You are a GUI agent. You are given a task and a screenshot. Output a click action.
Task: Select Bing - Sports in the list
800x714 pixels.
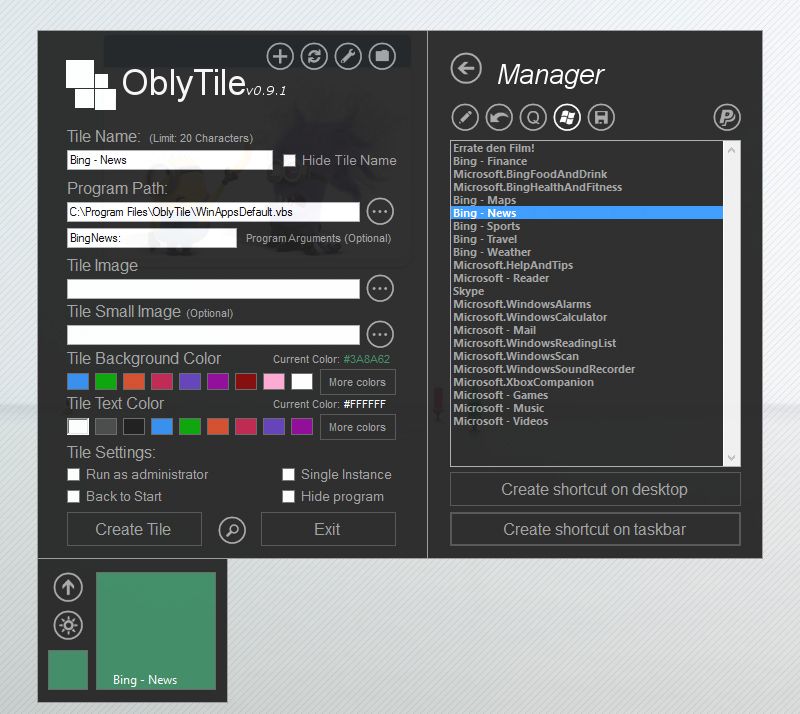pyautogui.click(x=587, y=227)
